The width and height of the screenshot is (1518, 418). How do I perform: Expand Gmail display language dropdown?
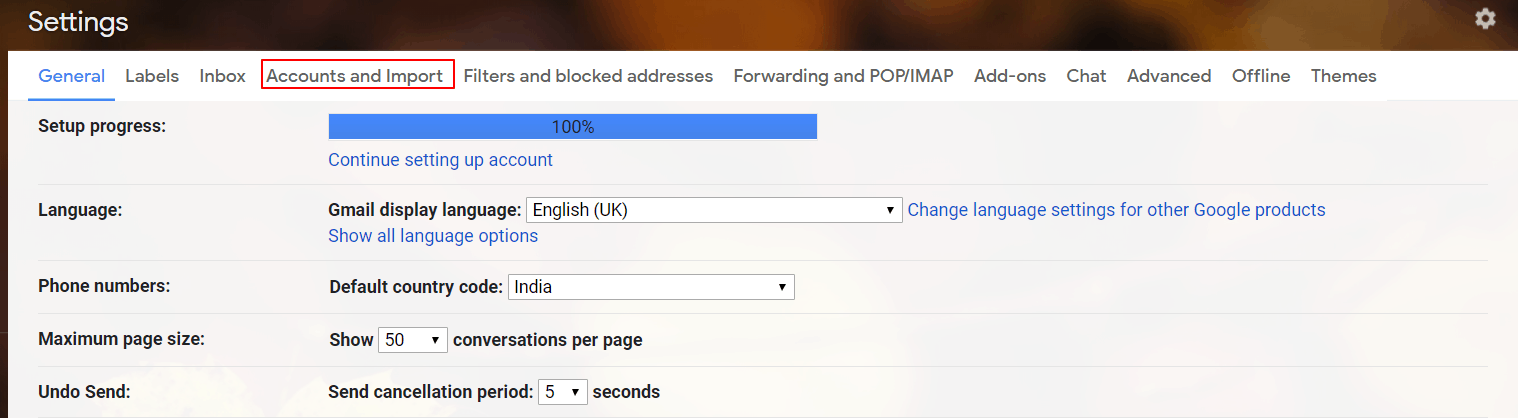coord(714,210)
